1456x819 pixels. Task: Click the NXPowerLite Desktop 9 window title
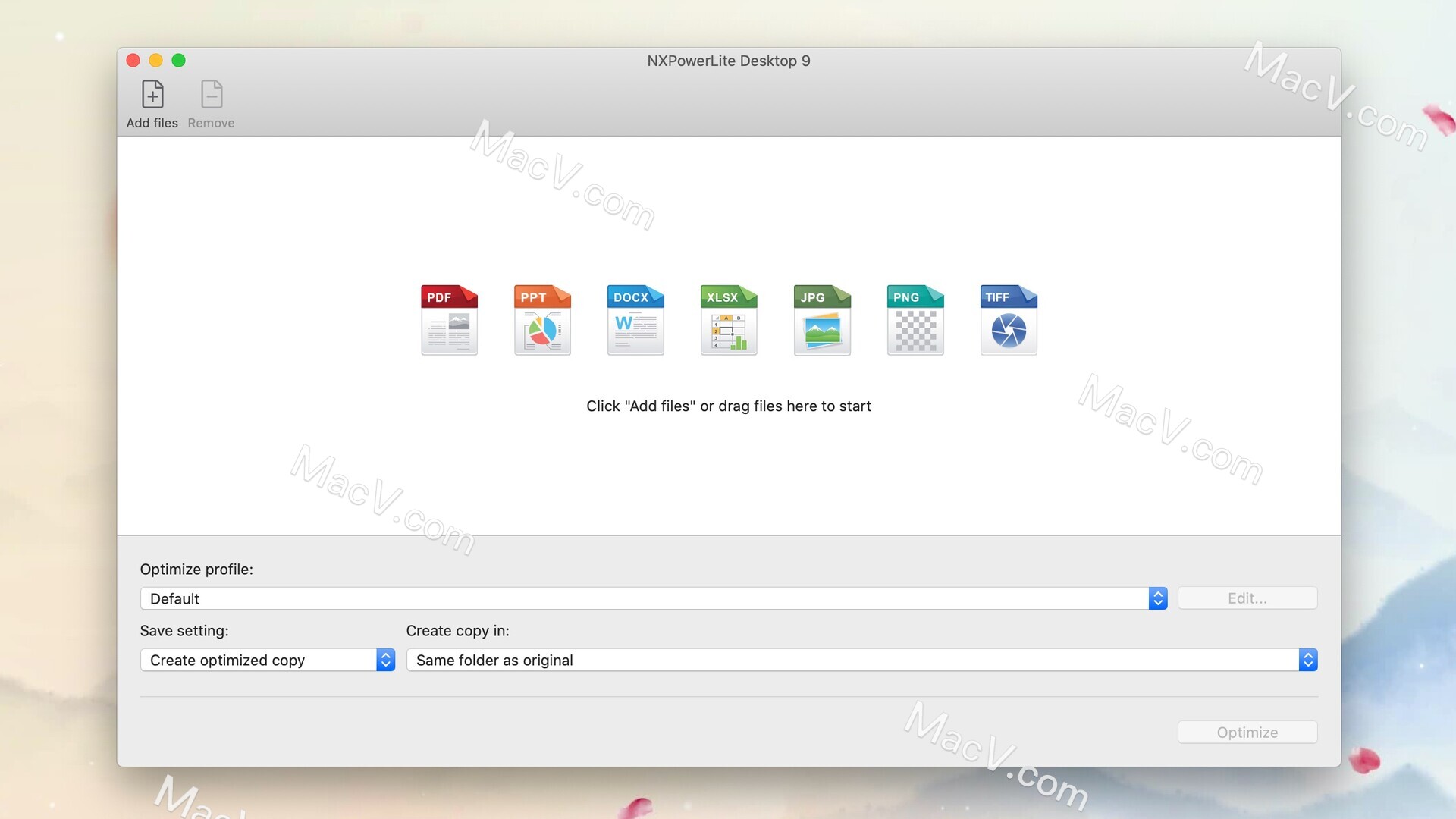[729, 61]
